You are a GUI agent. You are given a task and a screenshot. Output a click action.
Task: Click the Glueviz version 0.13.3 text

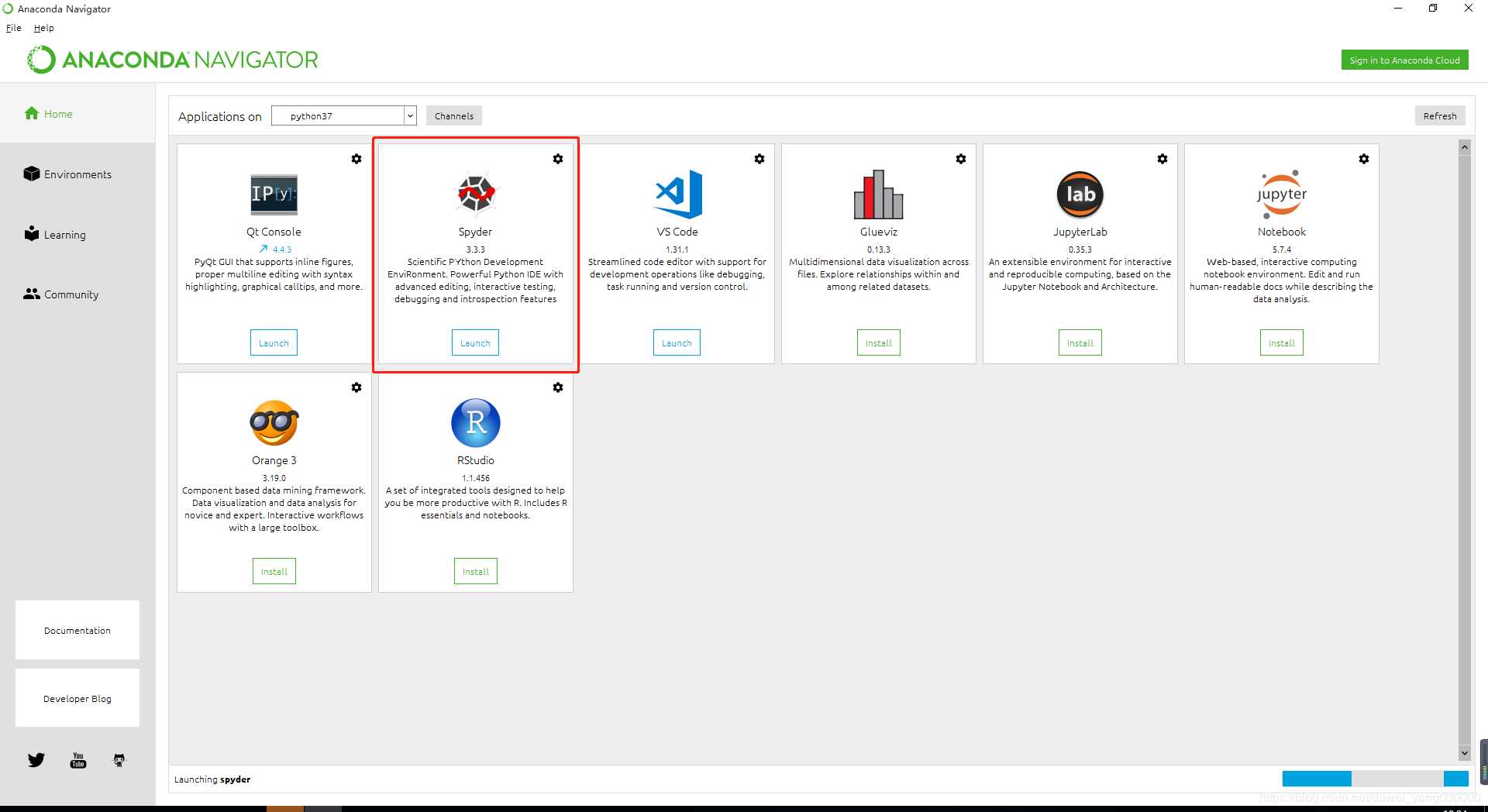pos(879,249)
